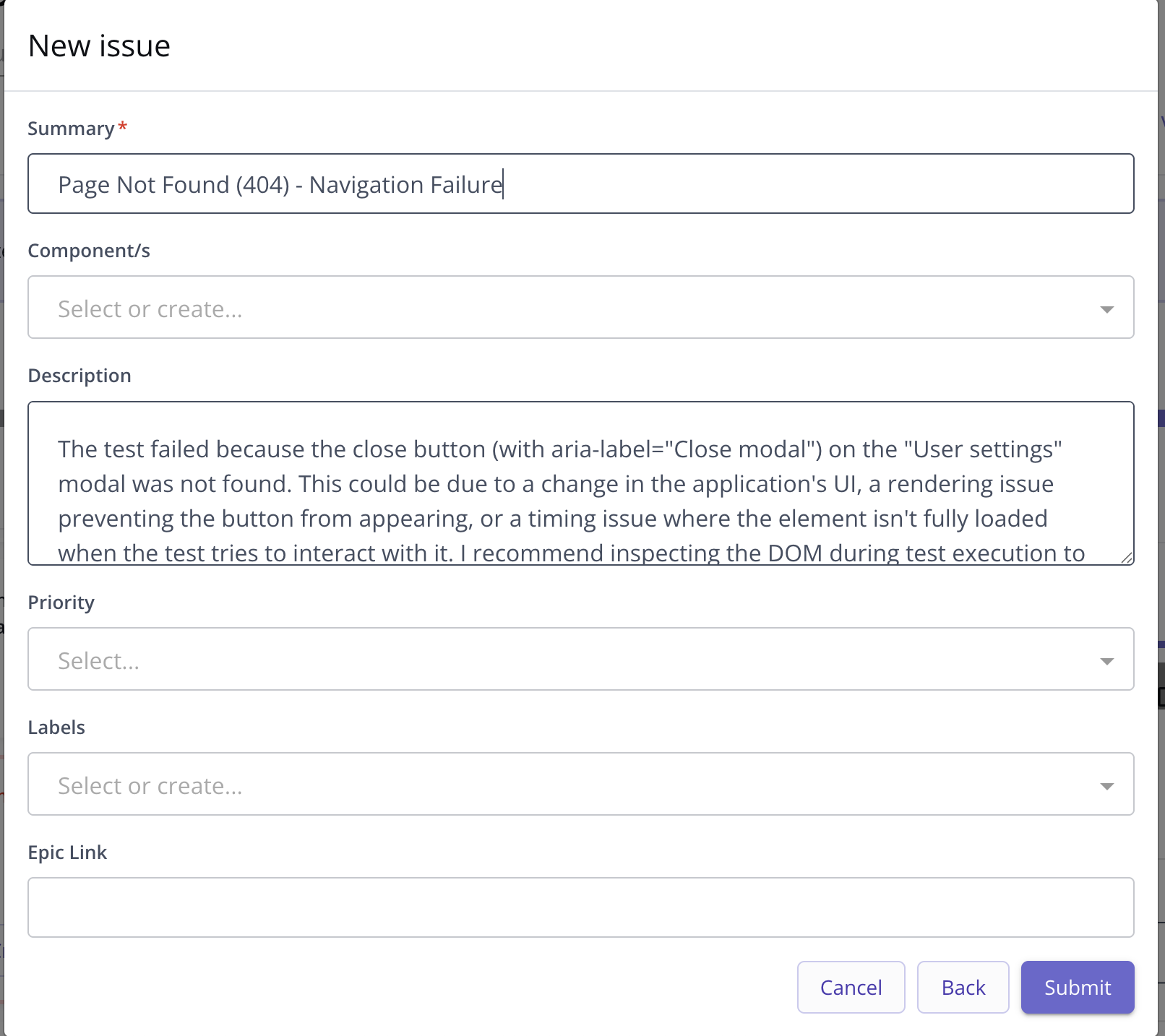1165x1036 pixels.
Task: Click the Component/s dropdown arrow icon
Action: pyautogui.click(x=1106, y=309)
